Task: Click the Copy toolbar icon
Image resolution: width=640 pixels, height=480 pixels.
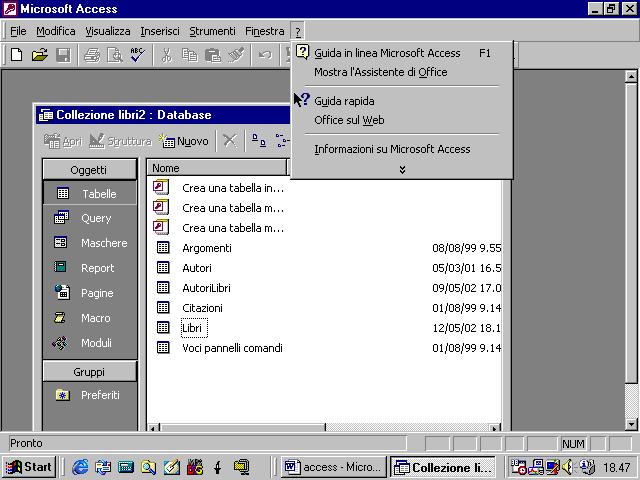Action: pyautogui.click(x=189, y=55)
